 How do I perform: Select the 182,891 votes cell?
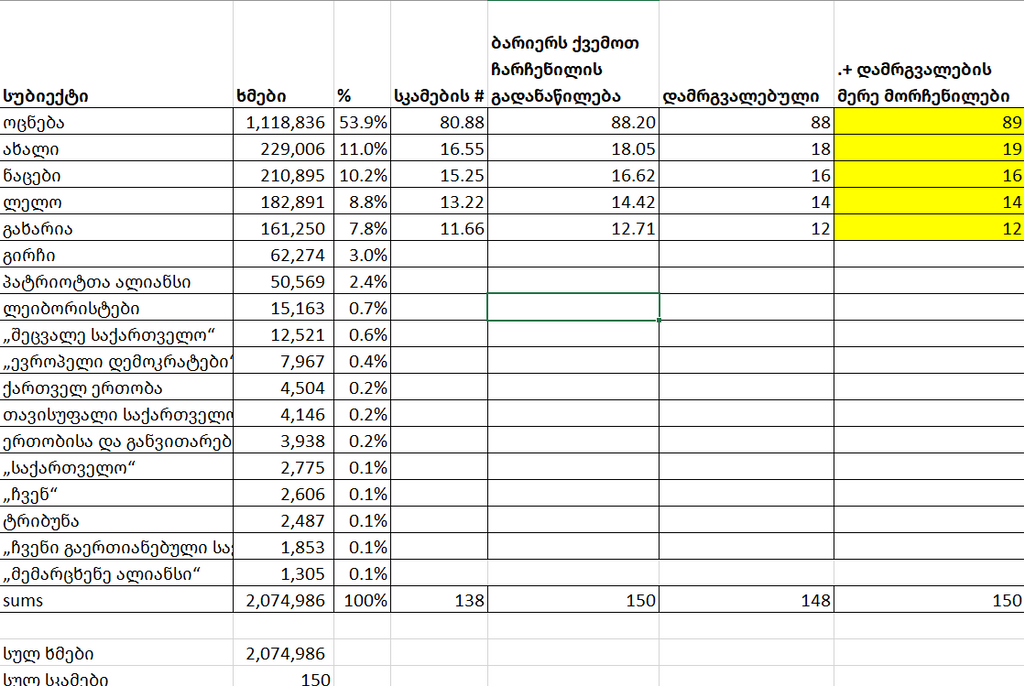(283, 202)
